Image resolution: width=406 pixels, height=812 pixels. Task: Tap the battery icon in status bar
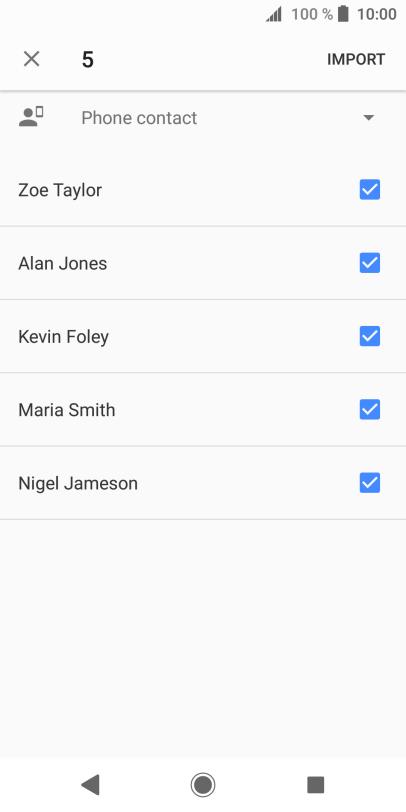343,14
